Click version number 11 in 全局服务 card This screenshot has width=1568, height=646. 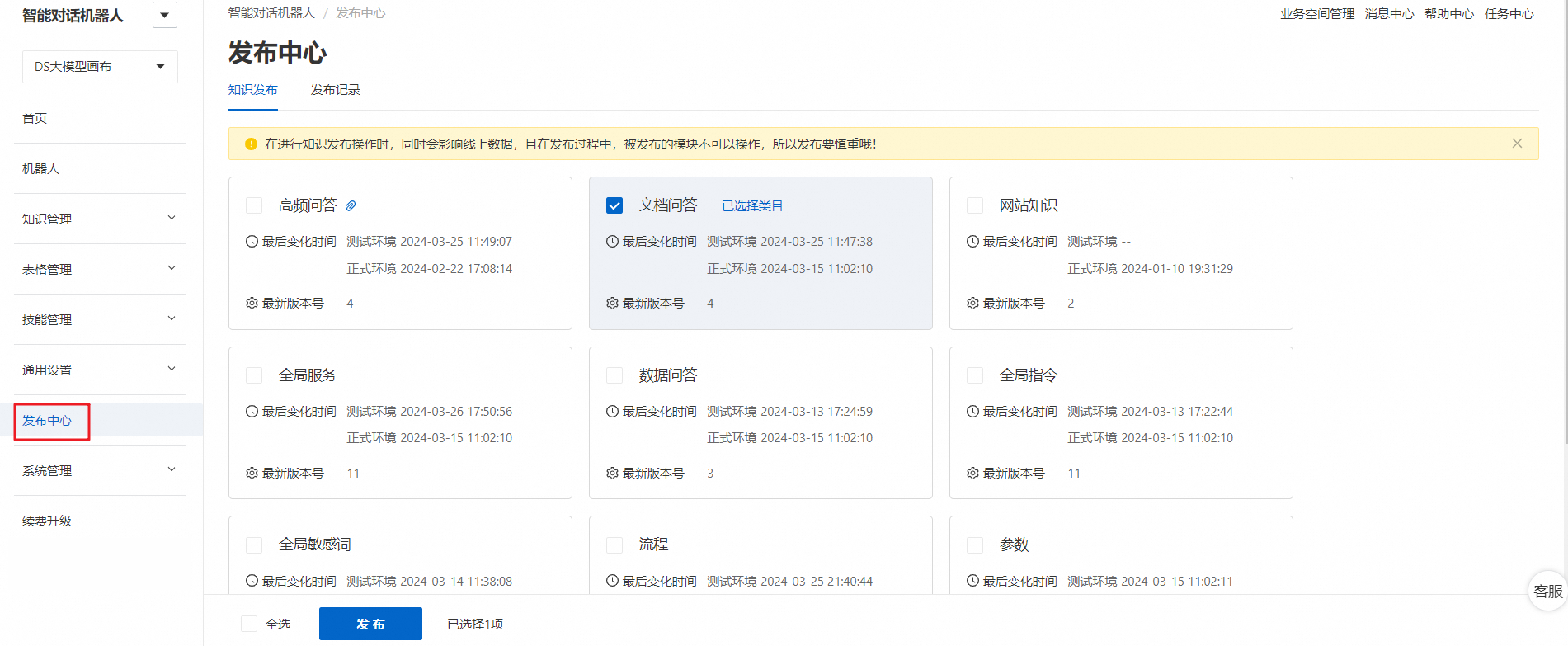coord(353,474)
